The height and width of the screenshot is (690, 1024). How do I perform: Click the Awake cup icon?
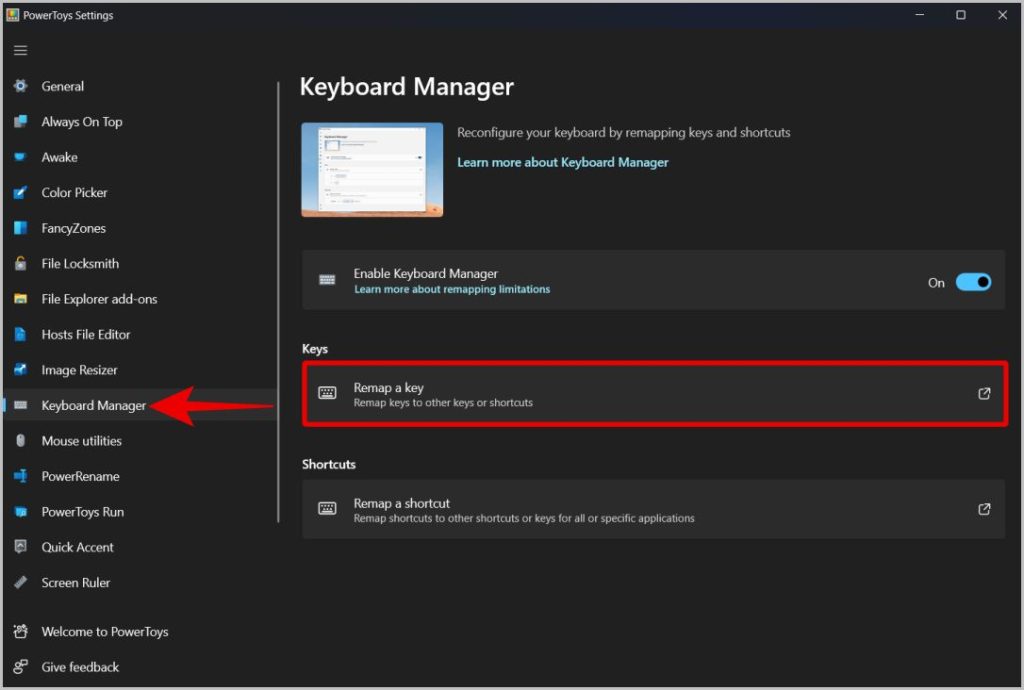(20, 157)
